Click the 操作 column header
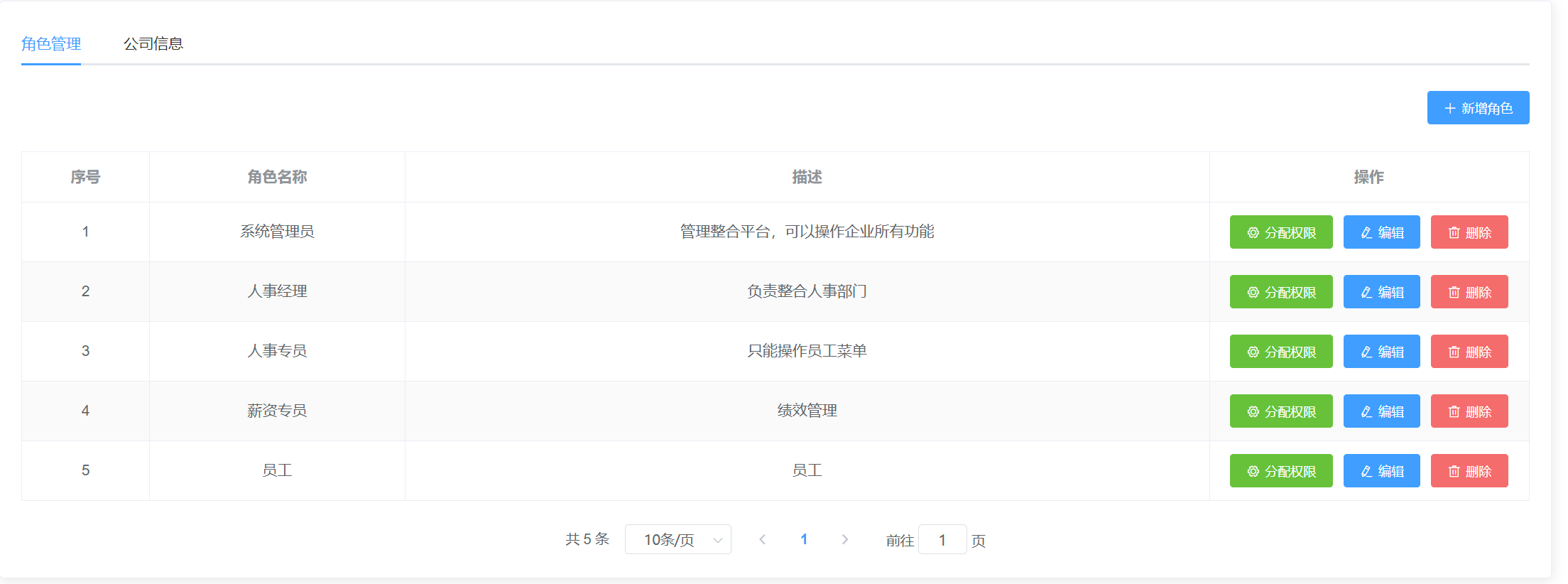This screenshot has width=1568, height=584. tap(1369, 177)
